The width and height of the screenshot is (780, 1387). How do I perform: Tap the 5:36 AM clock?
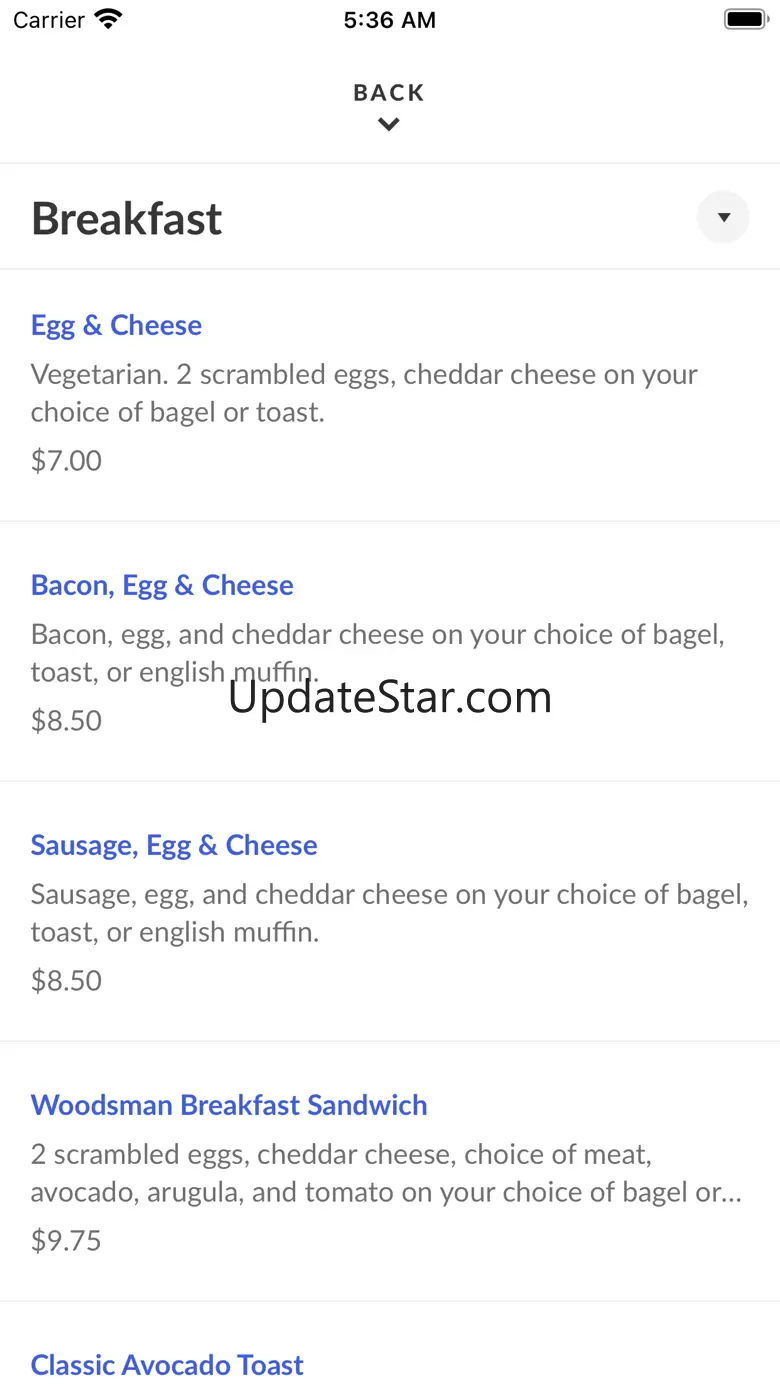coord(389,20)
